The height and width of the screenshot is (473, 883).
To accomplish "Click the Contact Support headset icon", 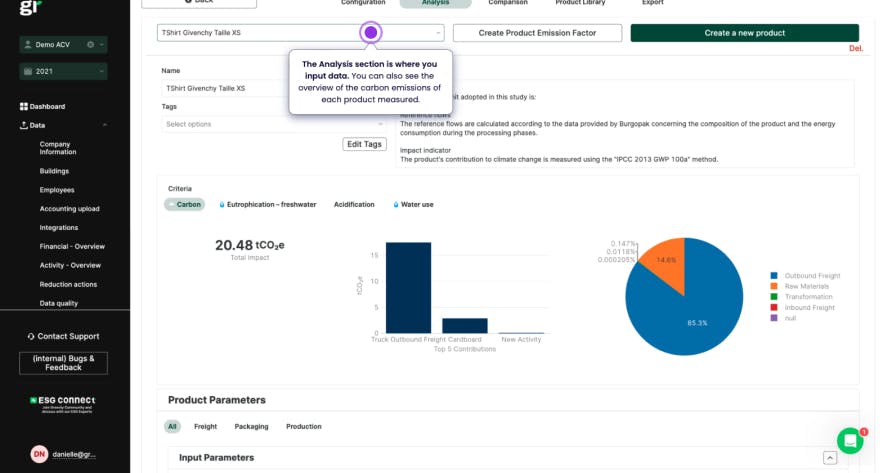I will 31,336.
